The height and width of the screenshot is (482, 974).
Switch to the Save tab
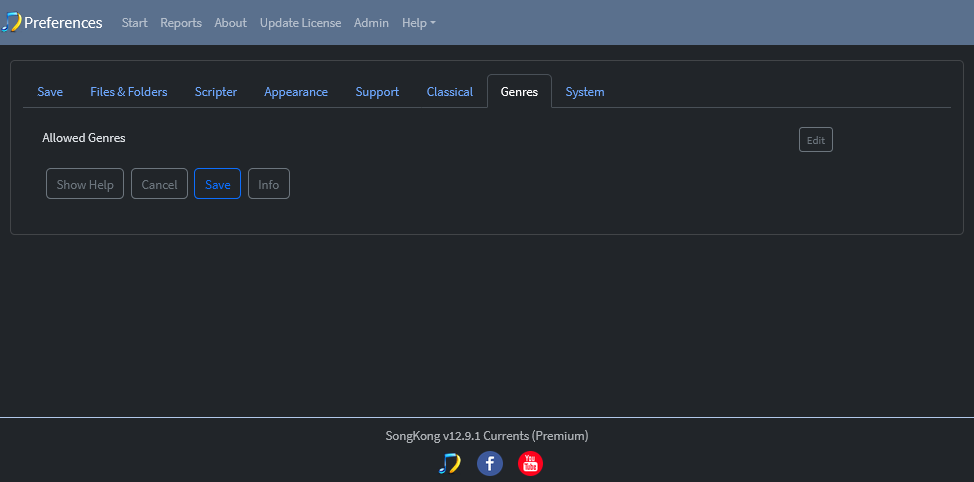point(50,92)
